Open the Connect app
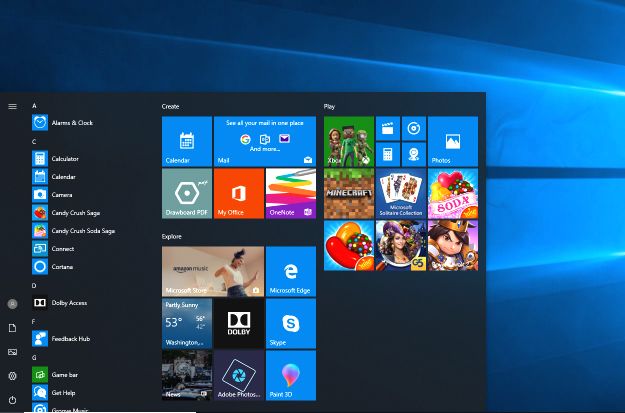The width and height of the screenshot is (625, 413). (x=53, y=248)
